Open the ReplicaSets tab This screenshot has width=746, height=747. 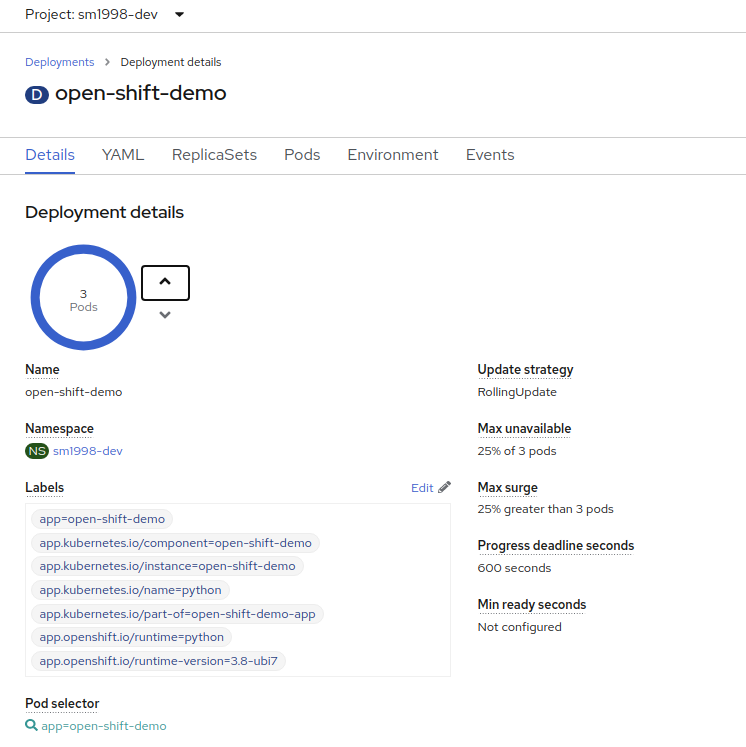pos(214,155)
